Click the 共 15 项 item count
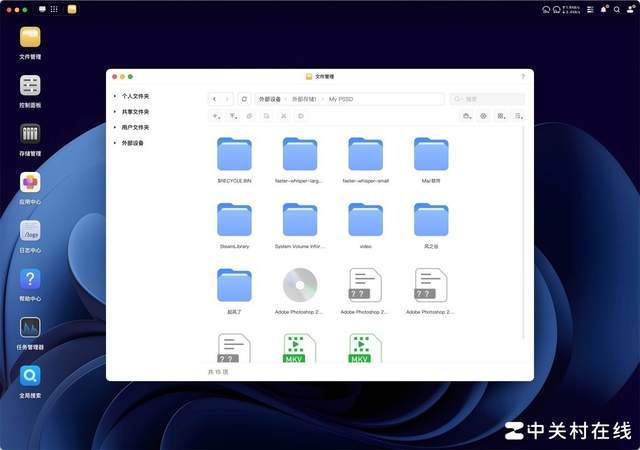The image size is (640, 450). (218, 372)
